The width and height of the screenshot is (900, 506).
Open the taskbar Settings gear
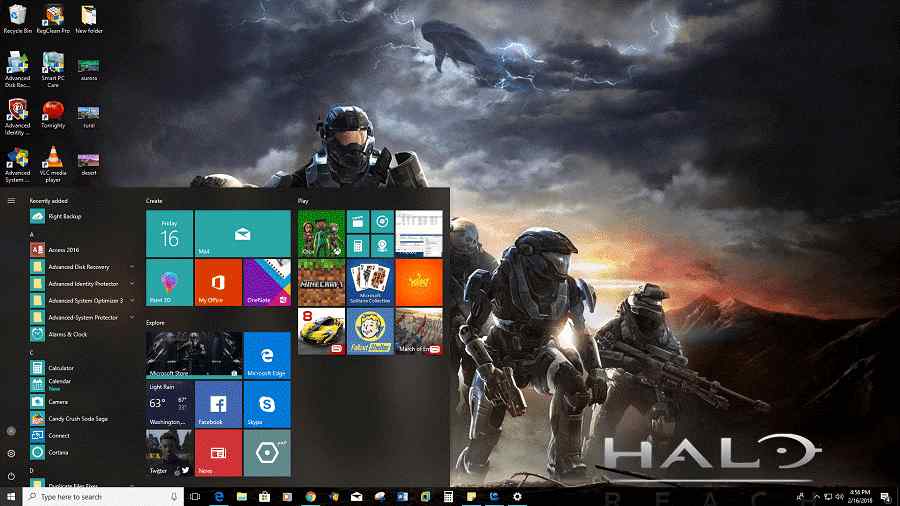click(x=517, y=497)
